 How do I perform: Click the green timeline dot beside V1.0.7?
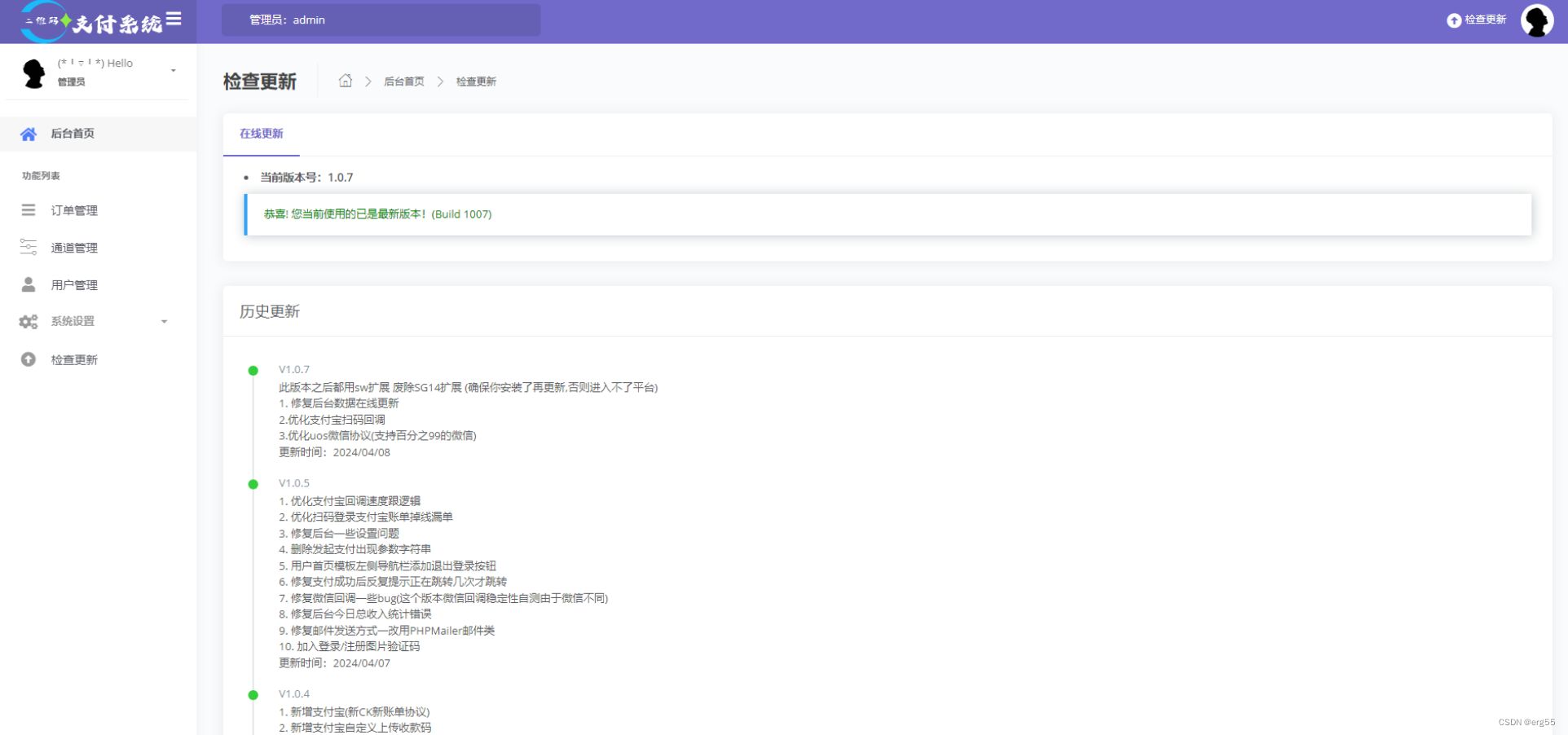253,371
